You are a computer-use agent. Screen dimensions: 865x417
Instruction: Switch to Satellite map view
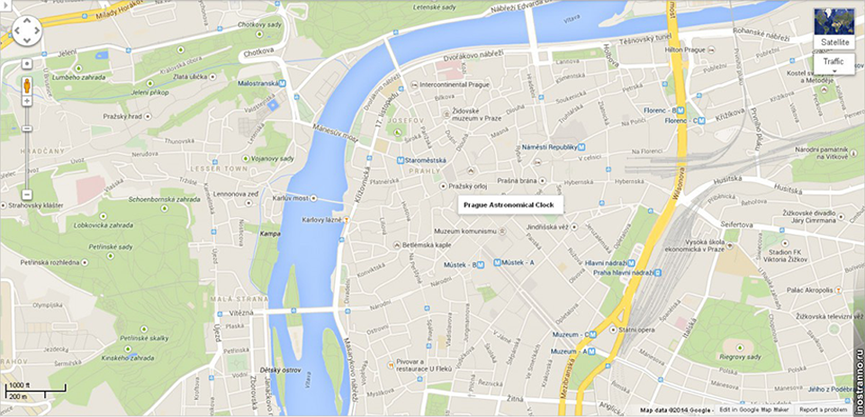point(834,42)
